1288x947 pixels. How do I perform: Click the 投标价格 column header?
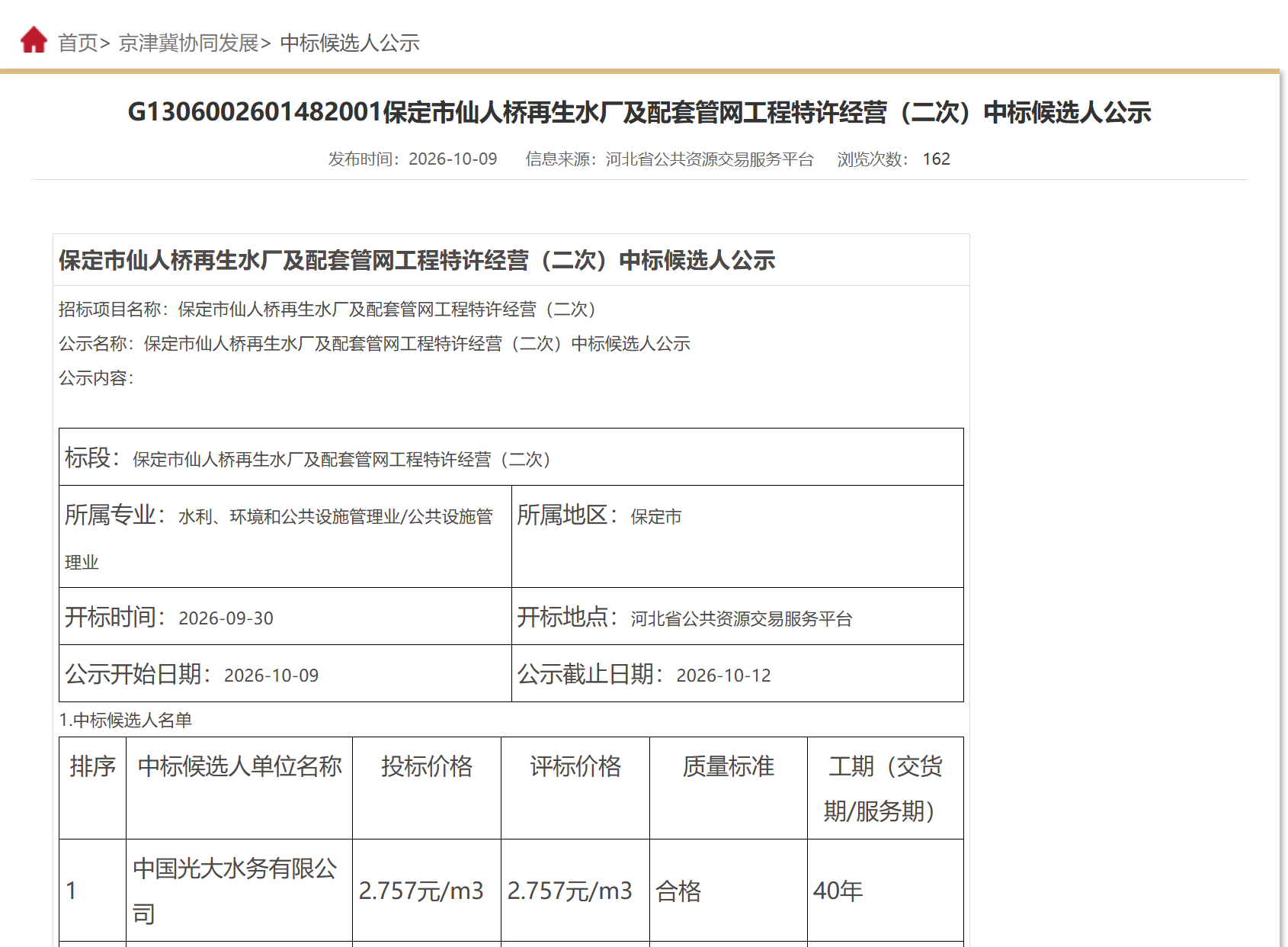[427, 788]
